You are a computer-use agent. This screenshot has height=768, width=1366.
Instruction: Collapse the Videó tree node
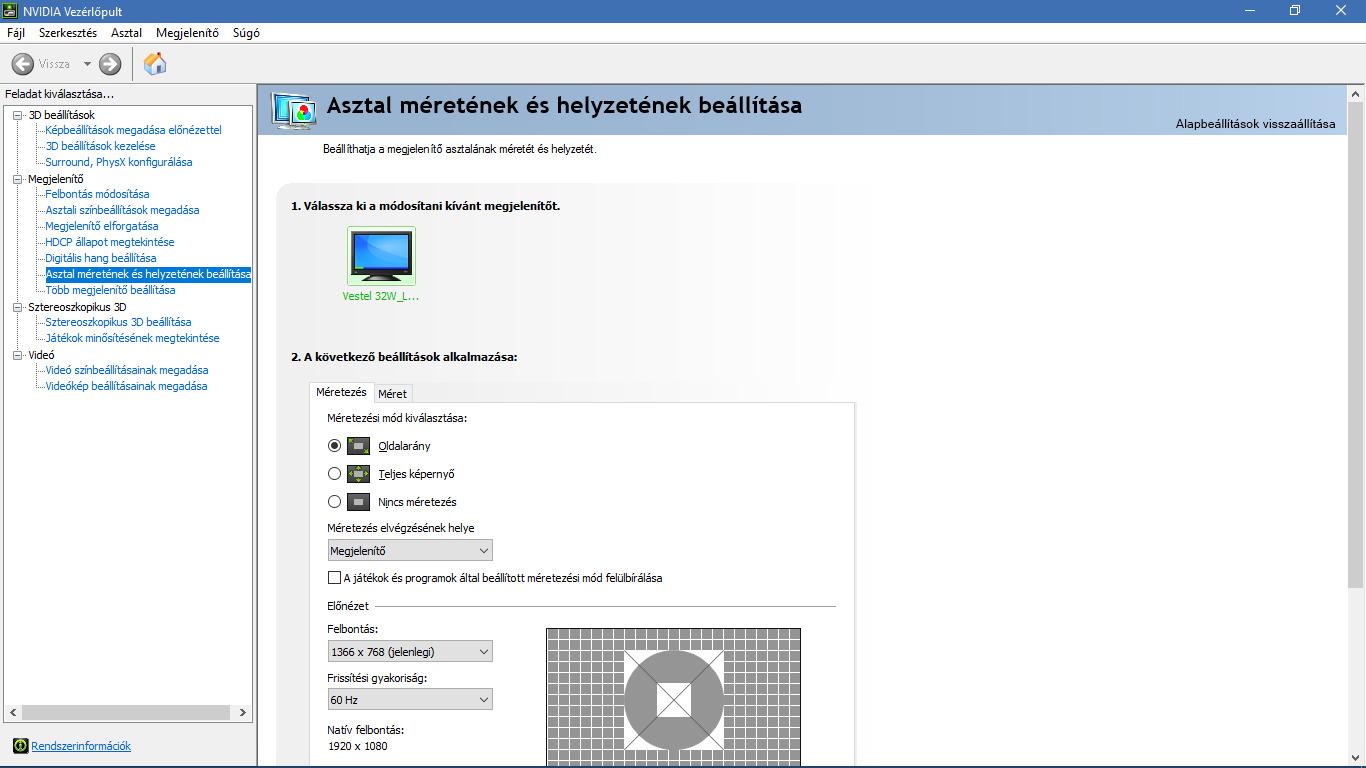coord(18,355)
